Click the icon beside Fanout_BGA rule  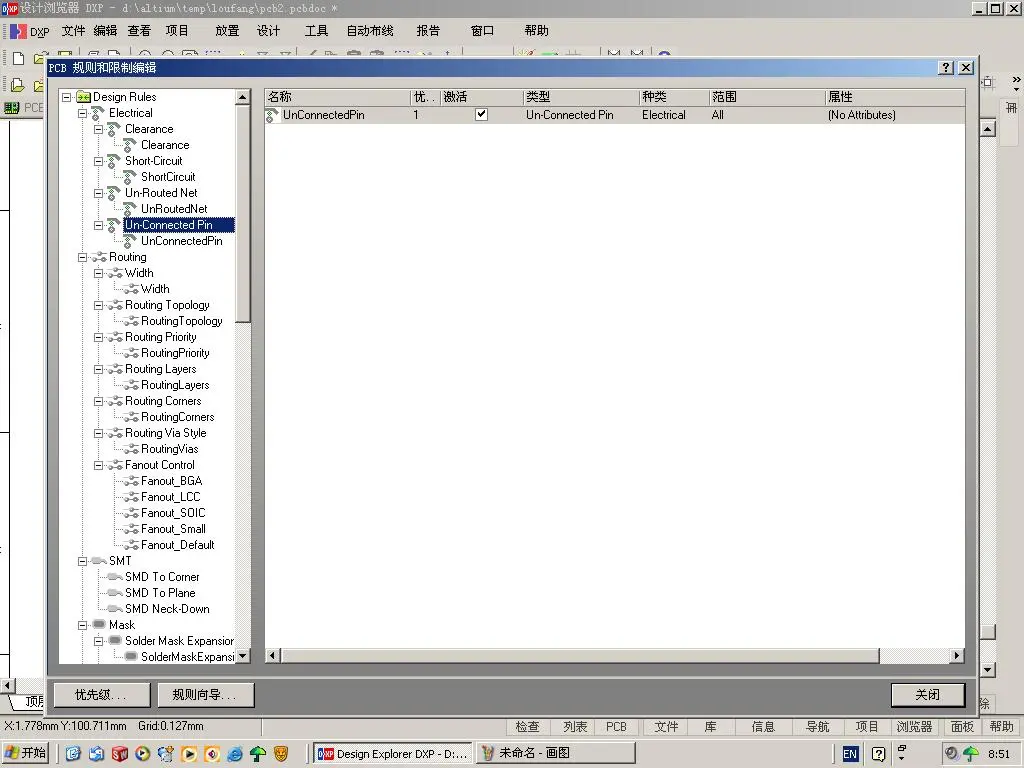pos(131,481)
